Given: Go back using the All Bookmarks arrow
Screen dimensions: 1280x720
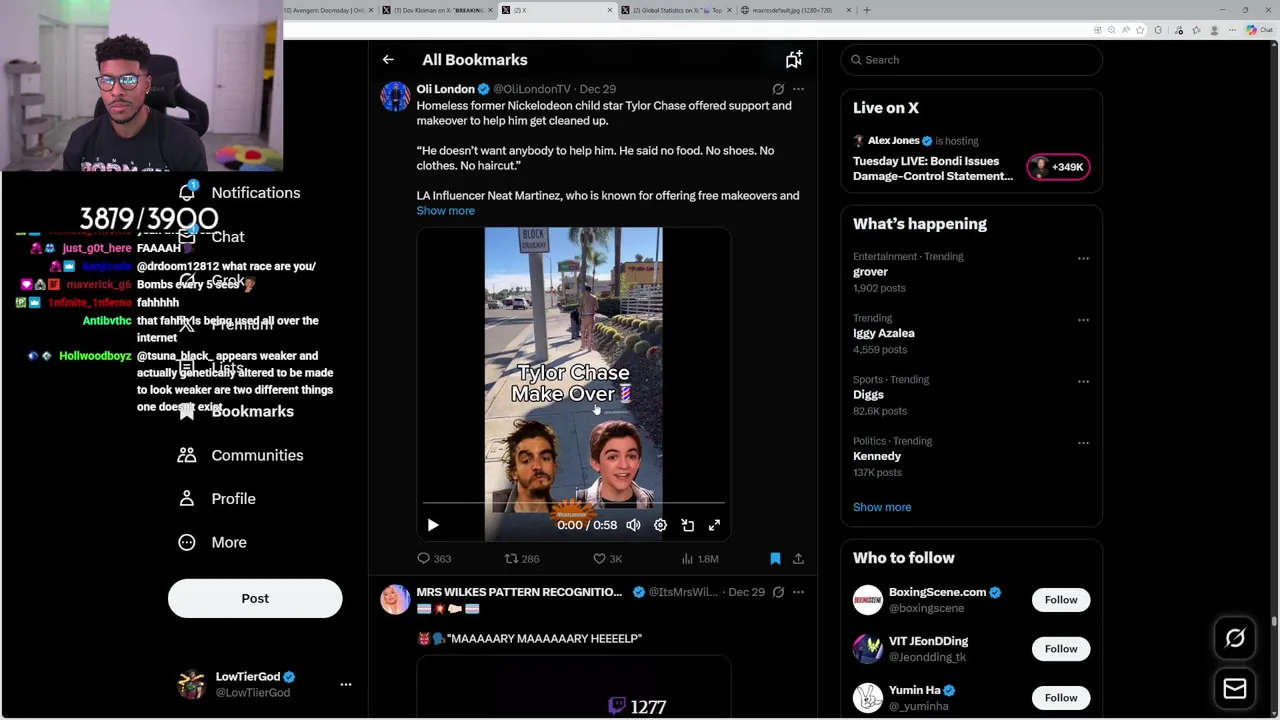Looking at the screenshot, I should (x=388, y=60).
